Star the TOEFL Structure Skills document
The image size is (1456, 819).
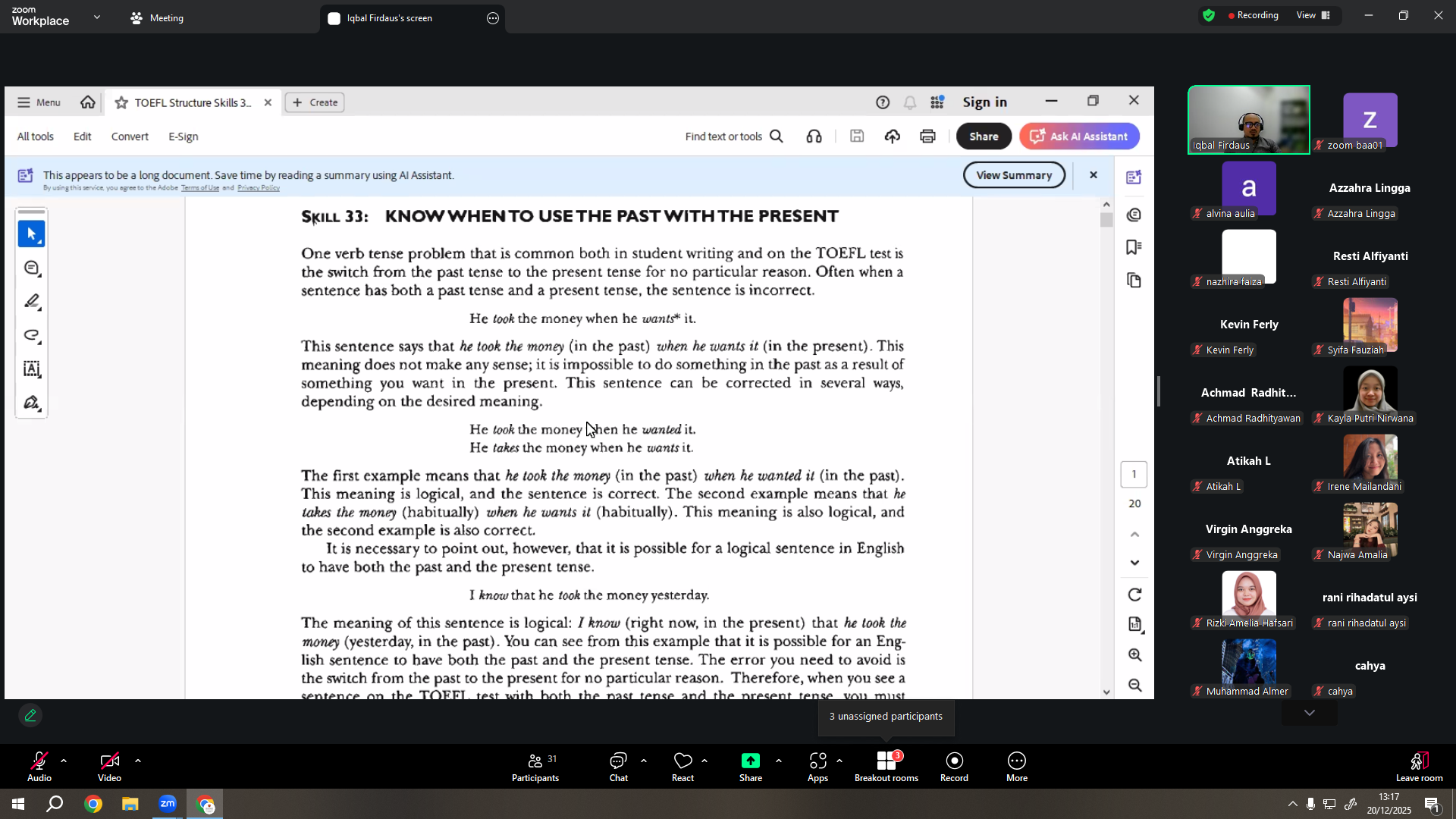121,102
